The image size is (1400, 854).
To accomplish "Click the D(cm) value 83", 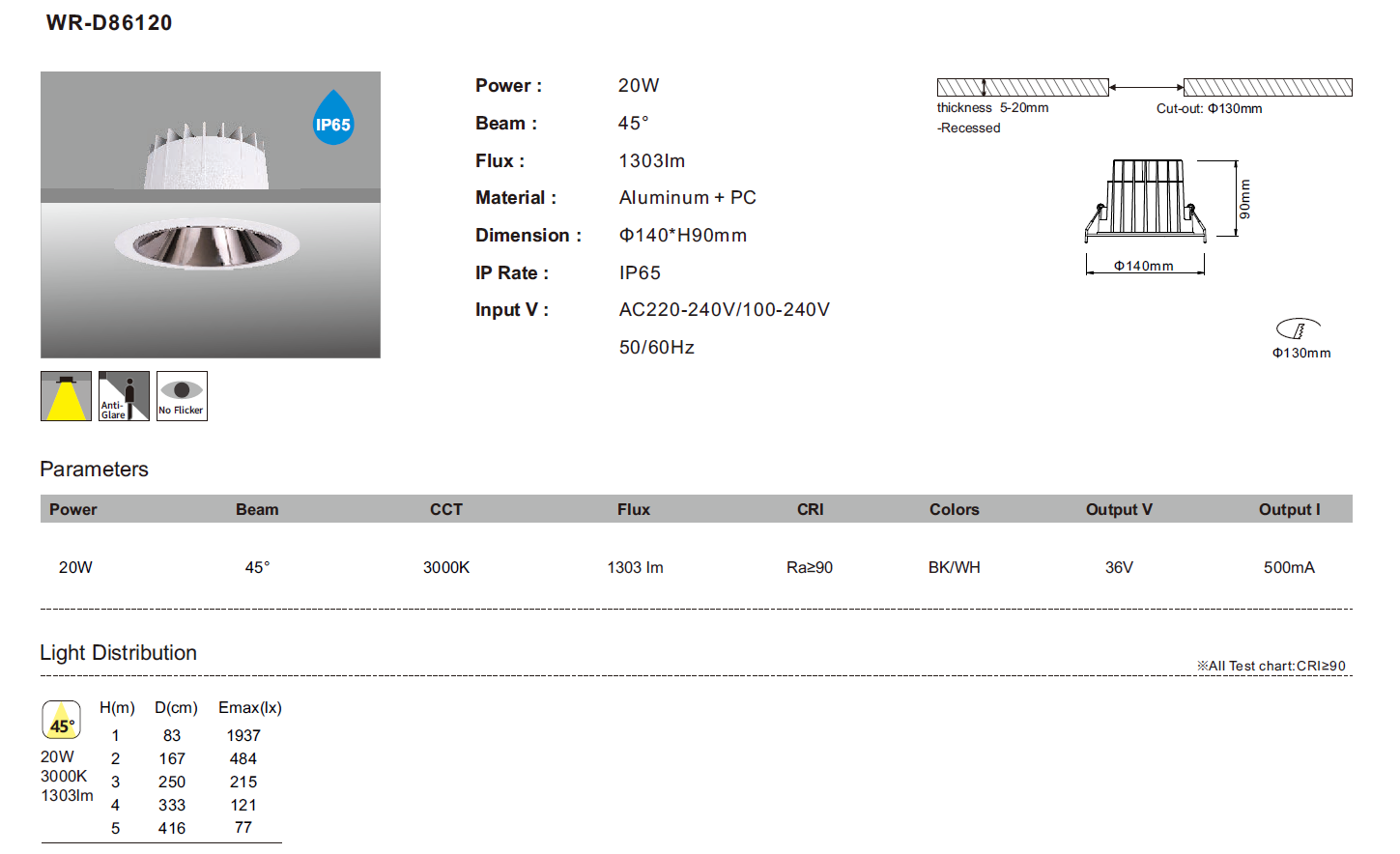I will [172, 736].
